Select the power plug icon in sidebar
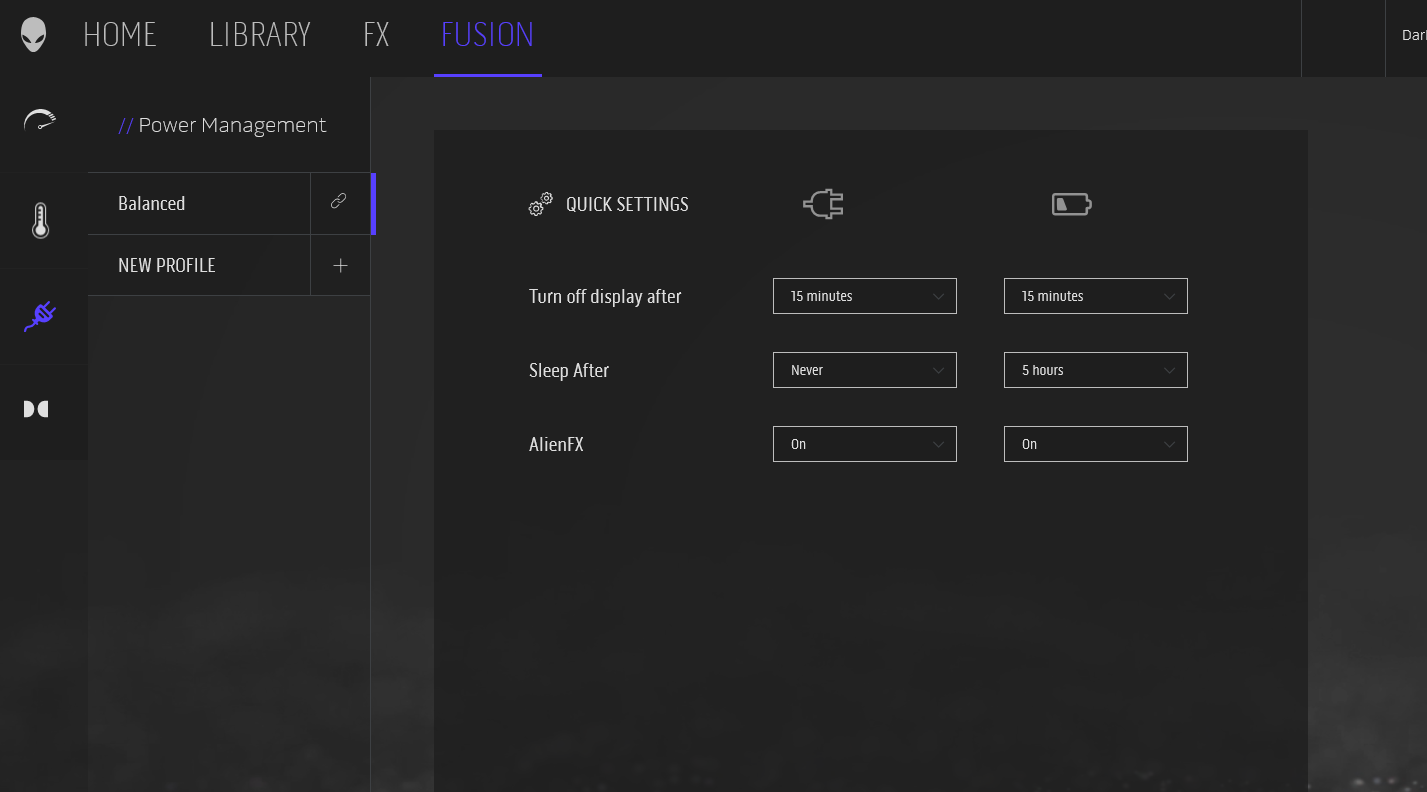Image resolution: width=1427 pixels, height=792 pixels. click(40, 316)
